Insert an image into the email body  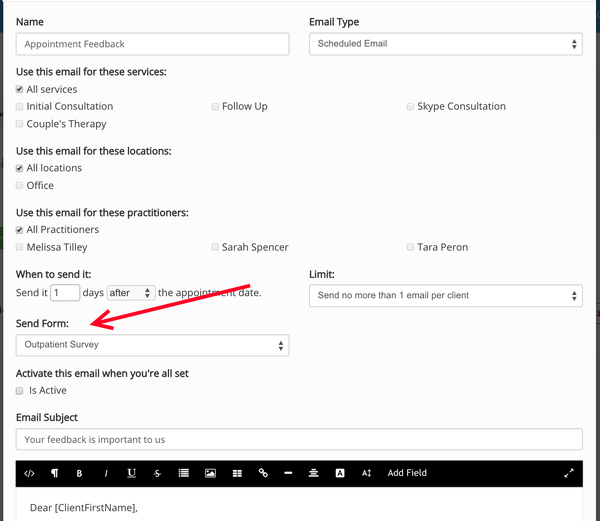tap(210, 473)
